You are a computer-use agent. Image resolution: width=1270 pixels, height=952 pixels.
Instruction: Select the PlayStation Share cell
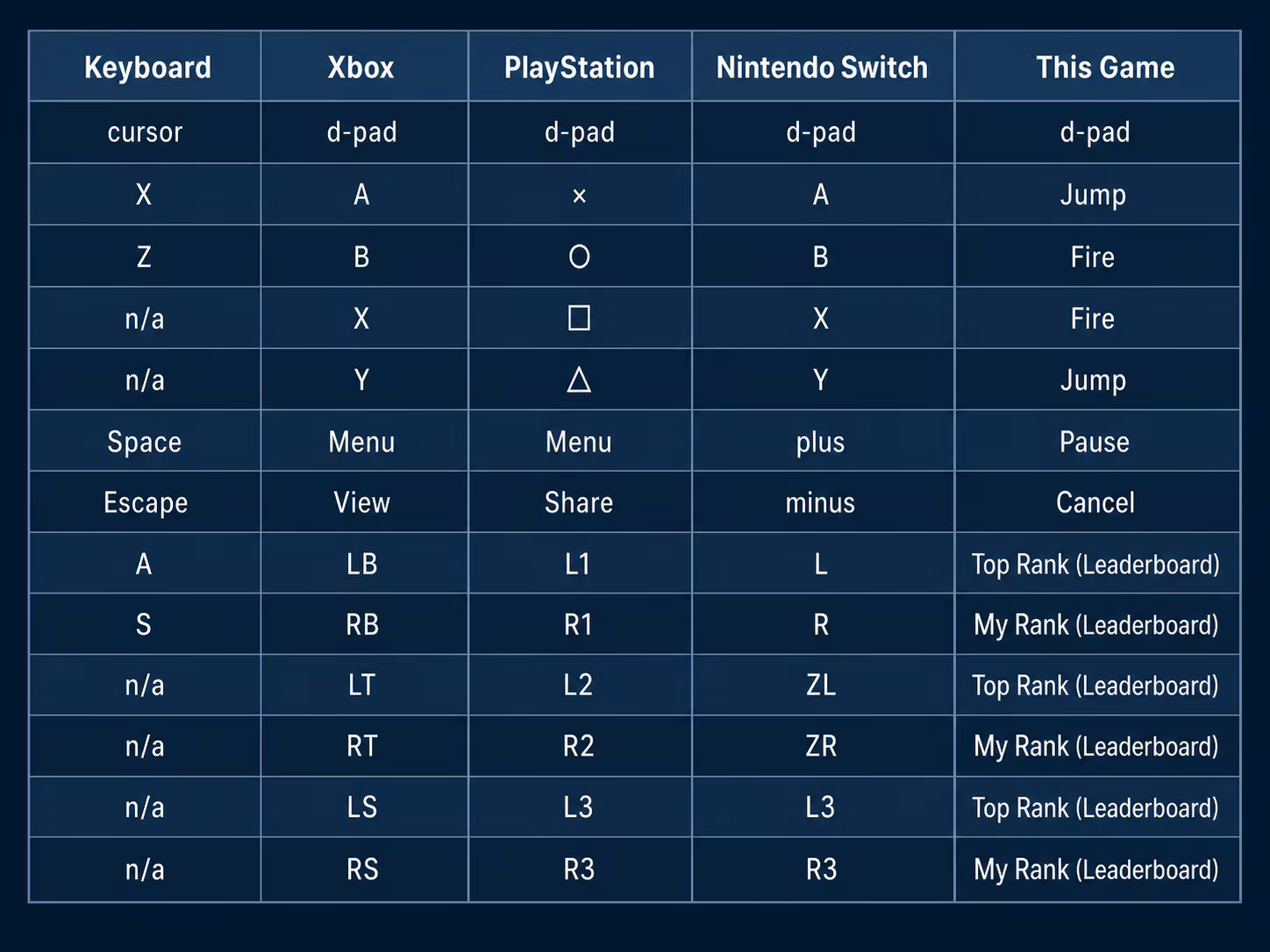click(x=579, y=502)
